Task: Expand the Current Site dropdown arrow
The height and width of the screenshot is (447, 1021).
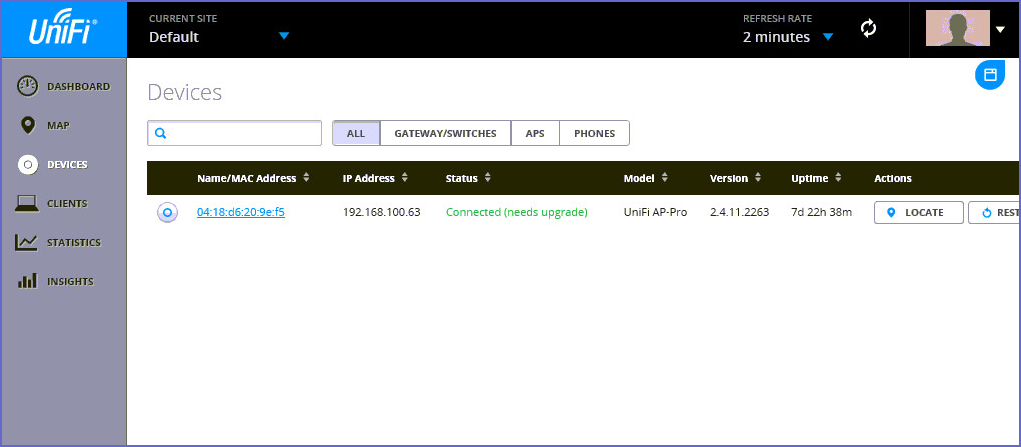Action: (284, 36)
